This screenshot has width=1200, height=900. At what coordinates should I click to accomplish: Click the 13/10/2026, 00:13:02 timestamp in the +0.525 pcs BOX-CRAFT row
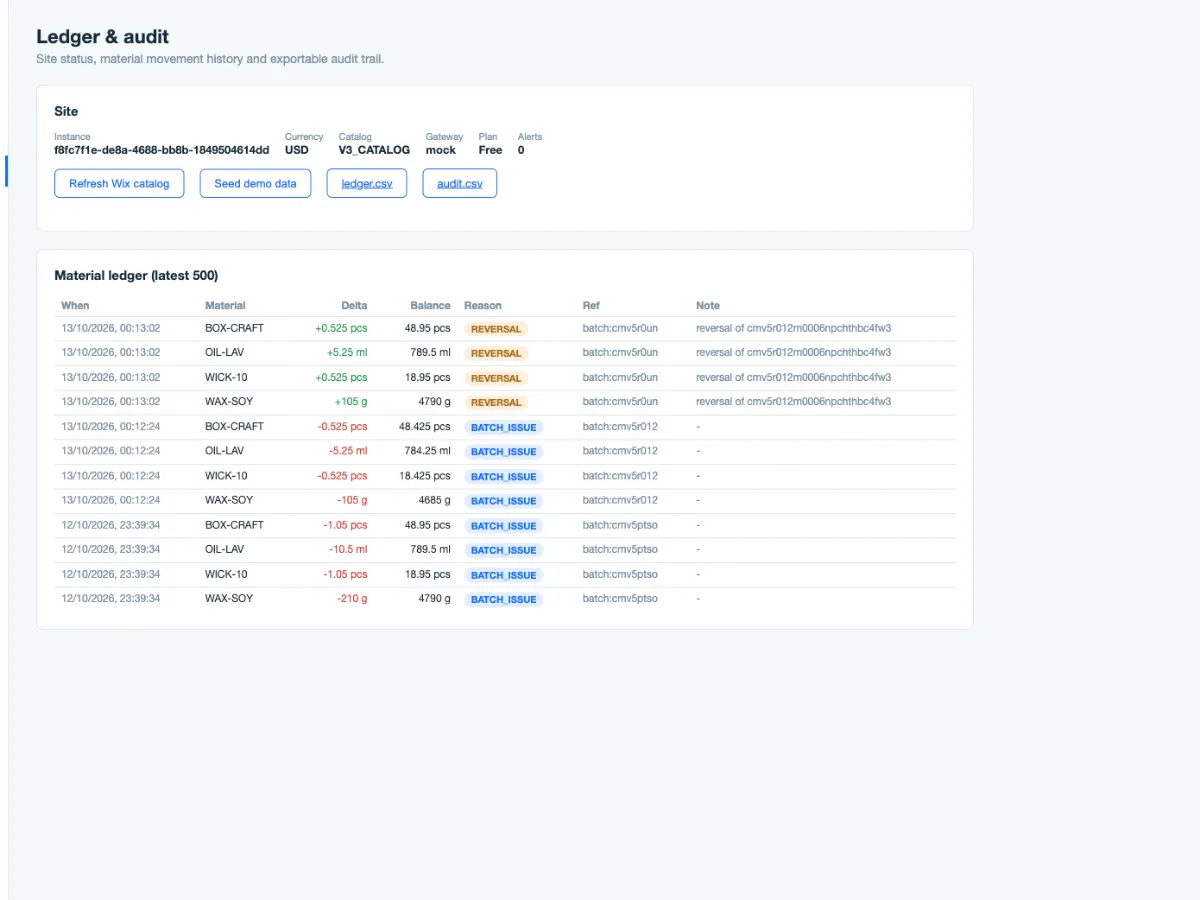coord(111,327)
